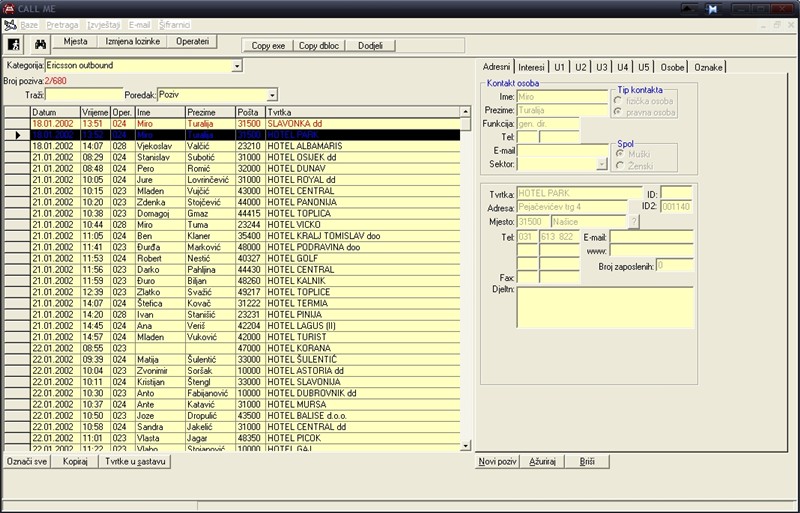
Task: Select the HOTEL ROYAL dd row
Action: point(232,180)
